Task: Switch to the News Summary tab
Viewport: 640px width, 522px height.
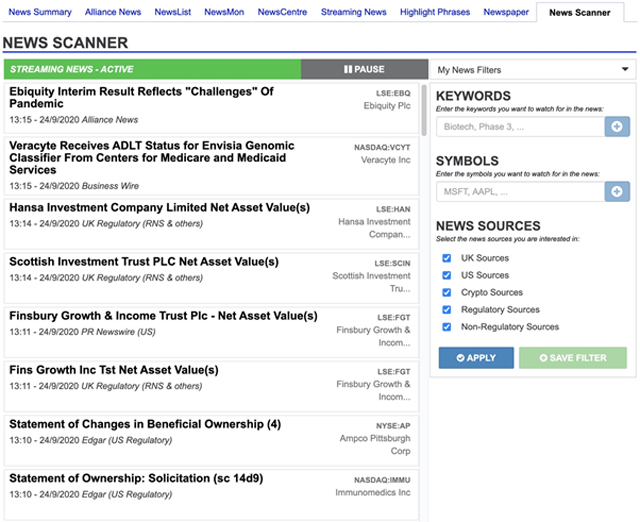Action: tap(40, 12)
